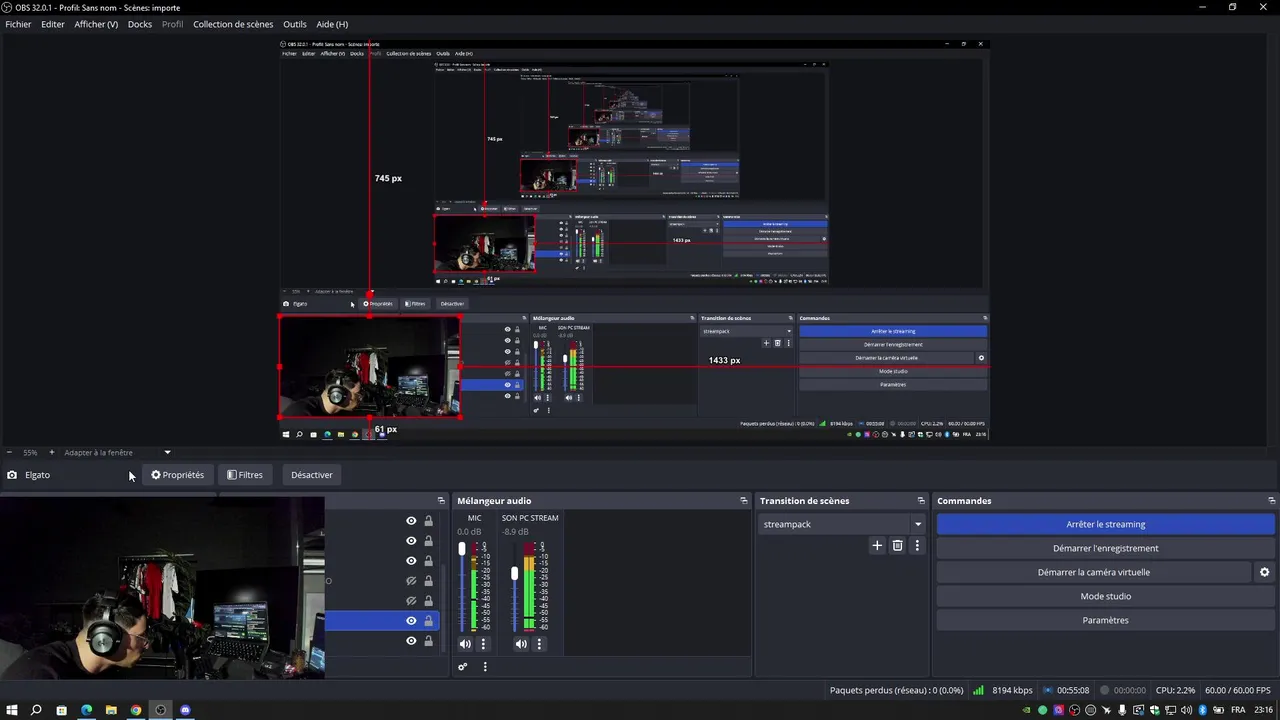Click the 8194 kbps bitrate readout
Screen dimensions: 1280x720
(x=1011, y=690)
